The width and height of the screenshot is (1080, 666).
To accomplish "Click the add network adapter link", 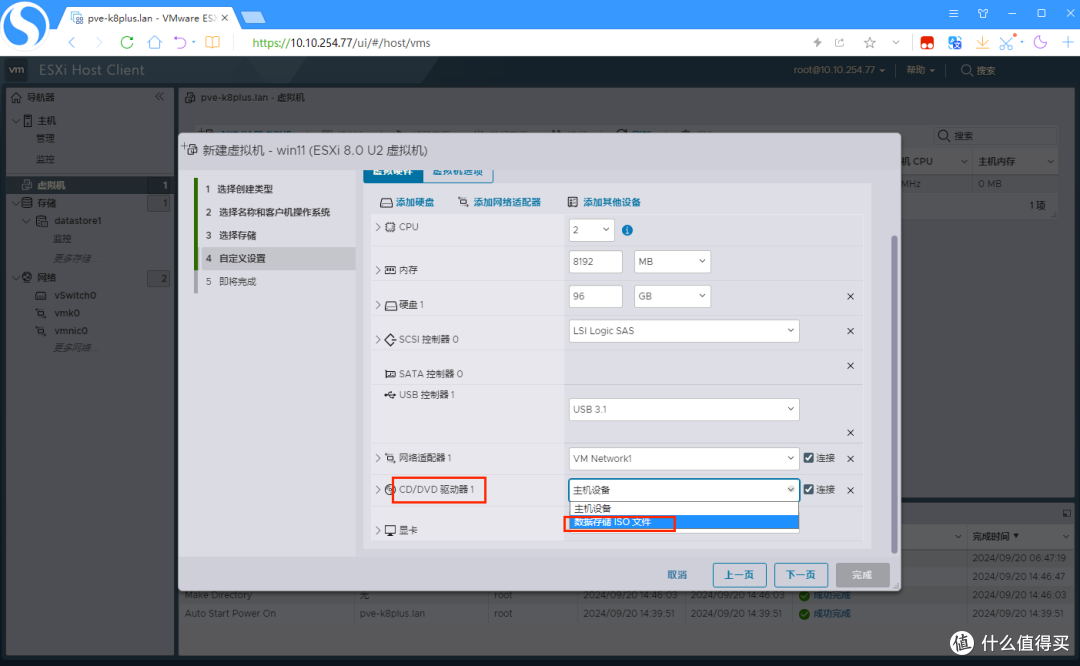I will pos(499,202).
